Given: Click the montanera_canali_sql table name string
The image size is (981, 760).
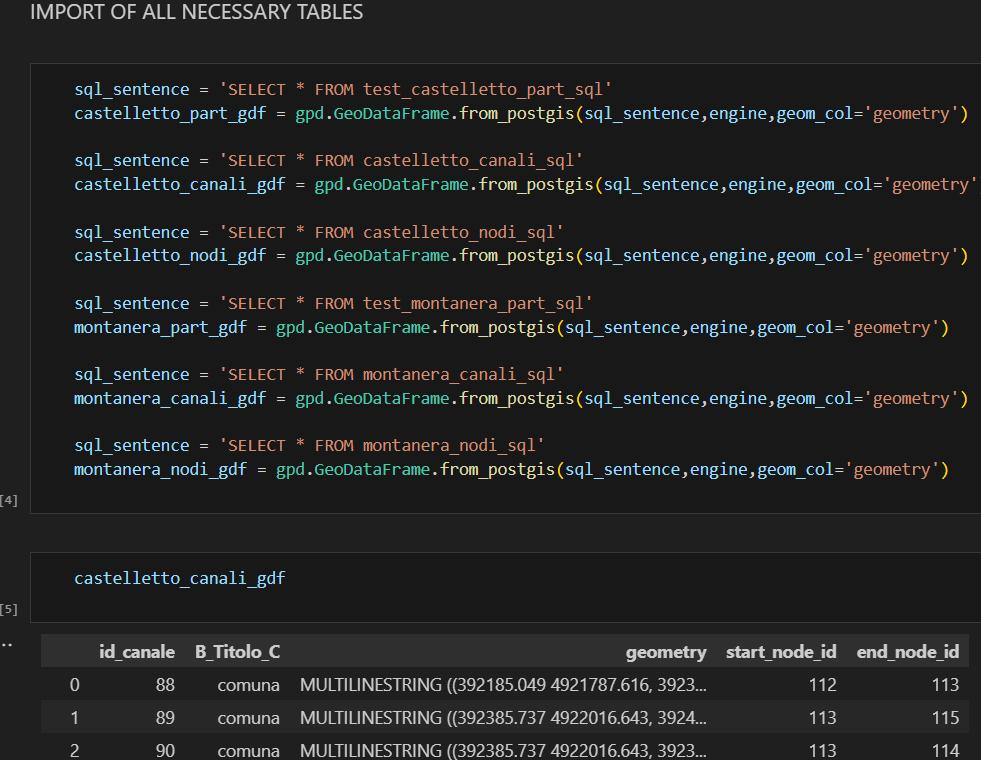Looking at the screenshot, I should pos(457,374).
